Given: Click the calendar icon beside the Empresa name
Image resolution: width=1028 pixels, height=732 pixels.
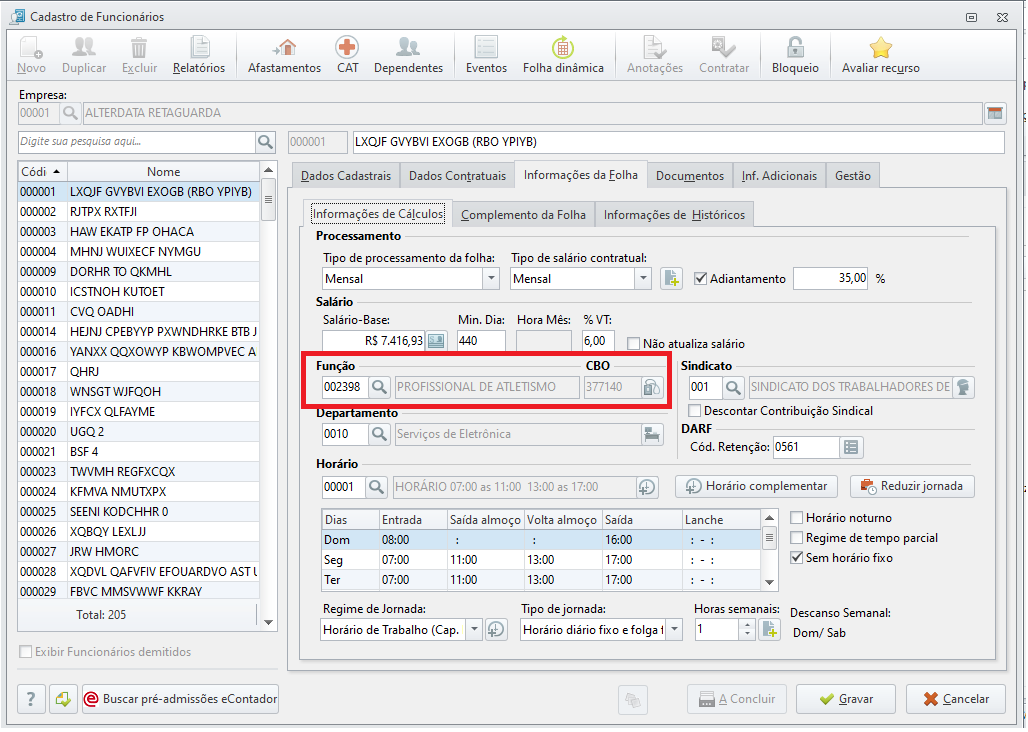Looking at the screenshot, I should [995, 113].
